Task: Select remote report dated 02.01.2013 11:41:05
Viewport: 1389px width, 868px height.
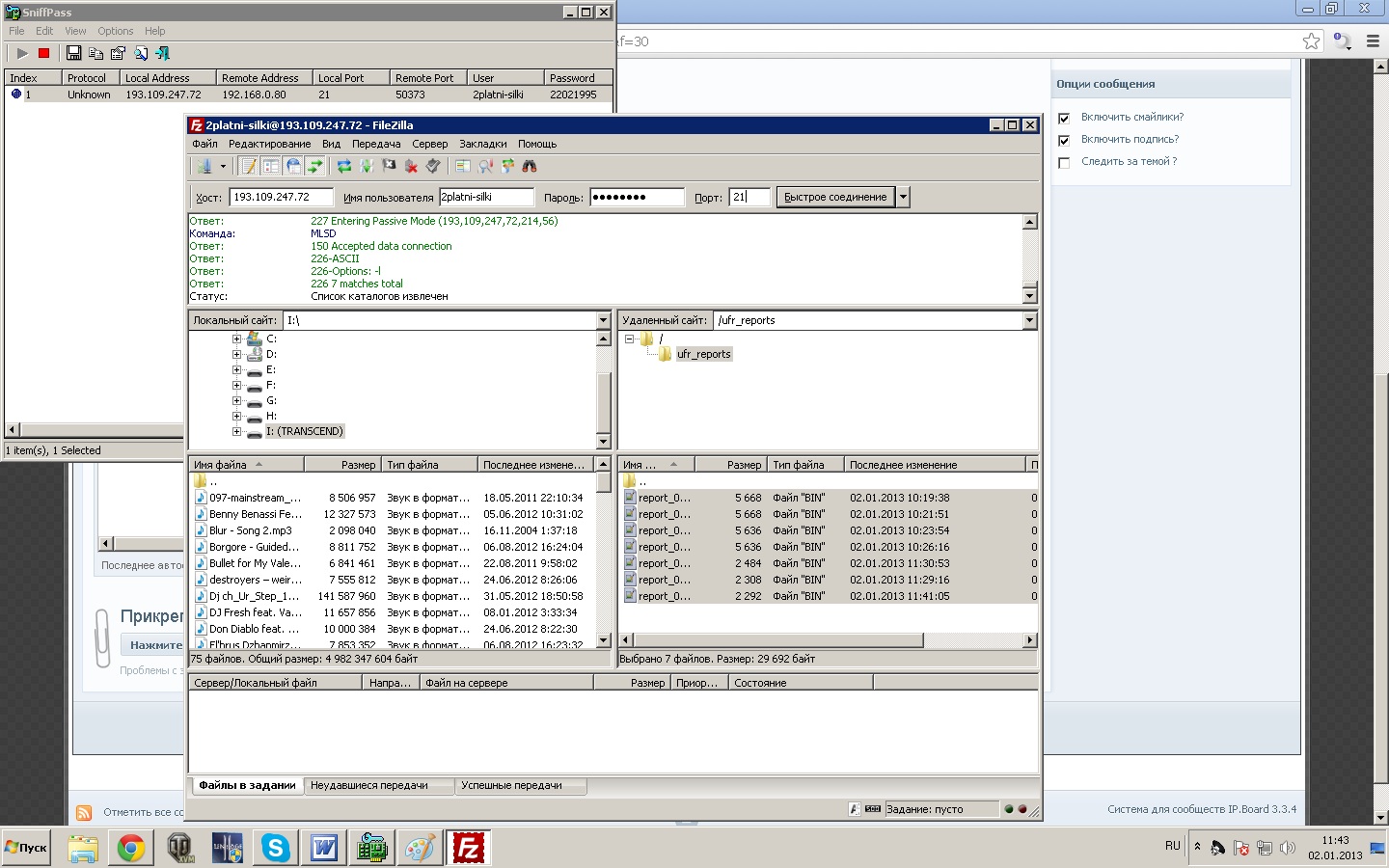Action: tap(828, 596)
